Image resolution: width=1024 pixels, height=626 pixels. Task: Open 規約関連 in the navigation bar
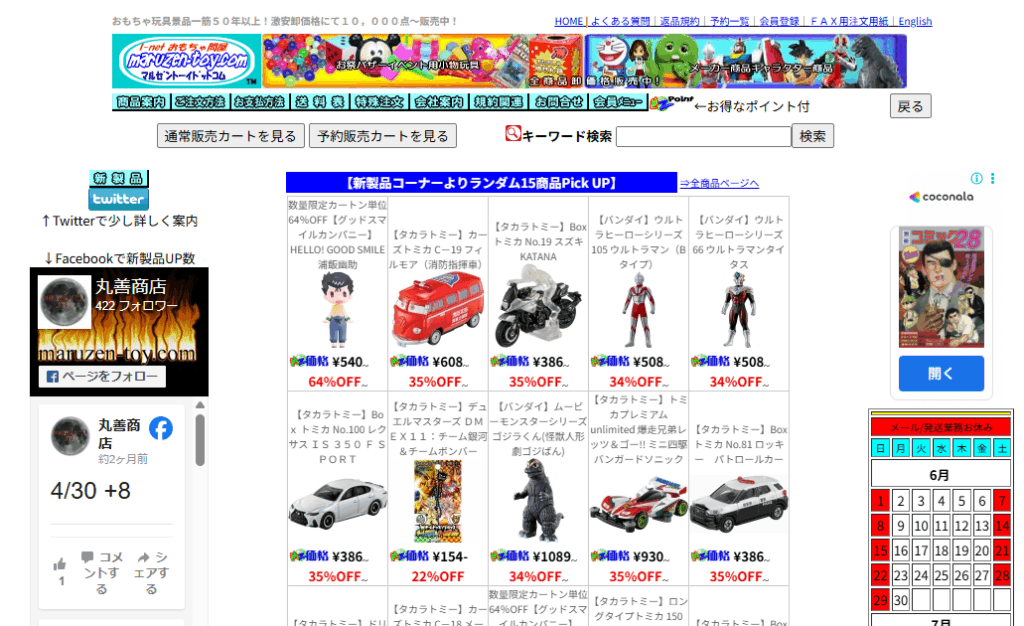[x=498, y=102]
